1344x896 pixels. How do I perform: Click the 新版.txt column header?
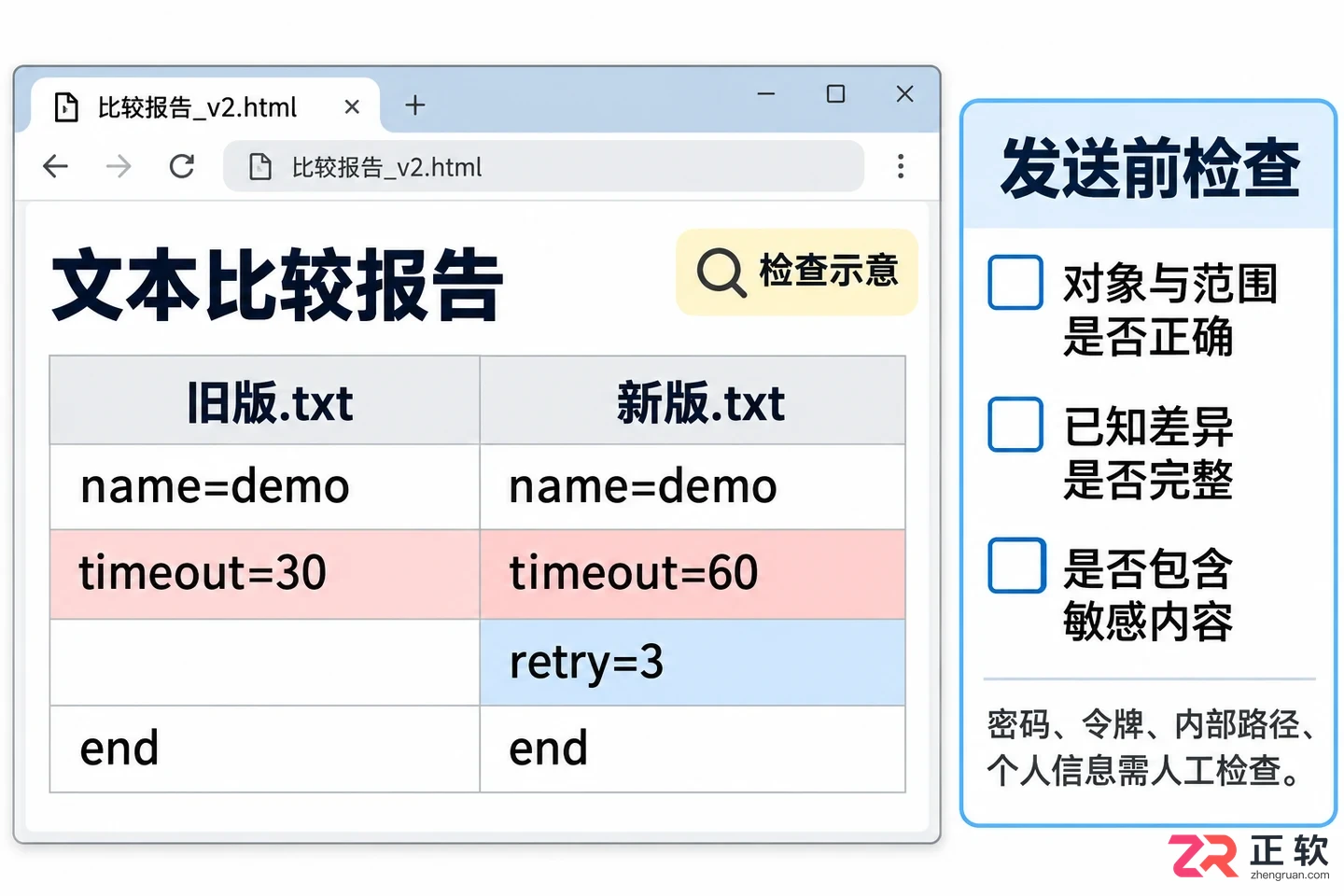click(x=693, y=400)
